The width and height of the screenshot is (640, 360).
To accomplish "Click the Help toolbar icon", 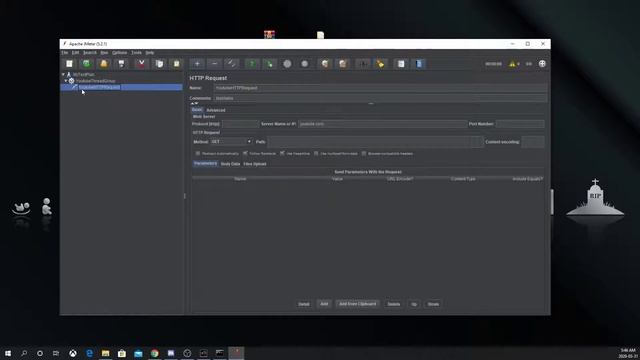I will tap(419, 64).
